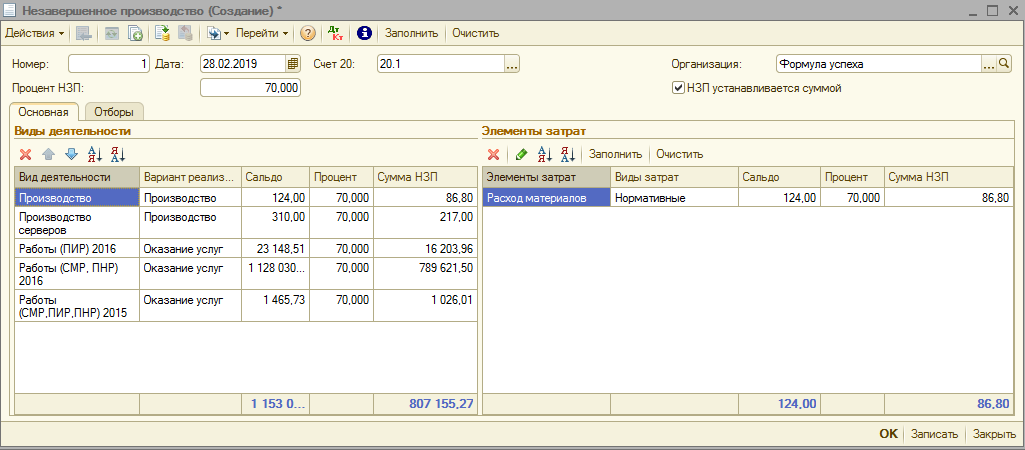
Task: Delete row in Виды деятельности table
Action: point(26,154)
